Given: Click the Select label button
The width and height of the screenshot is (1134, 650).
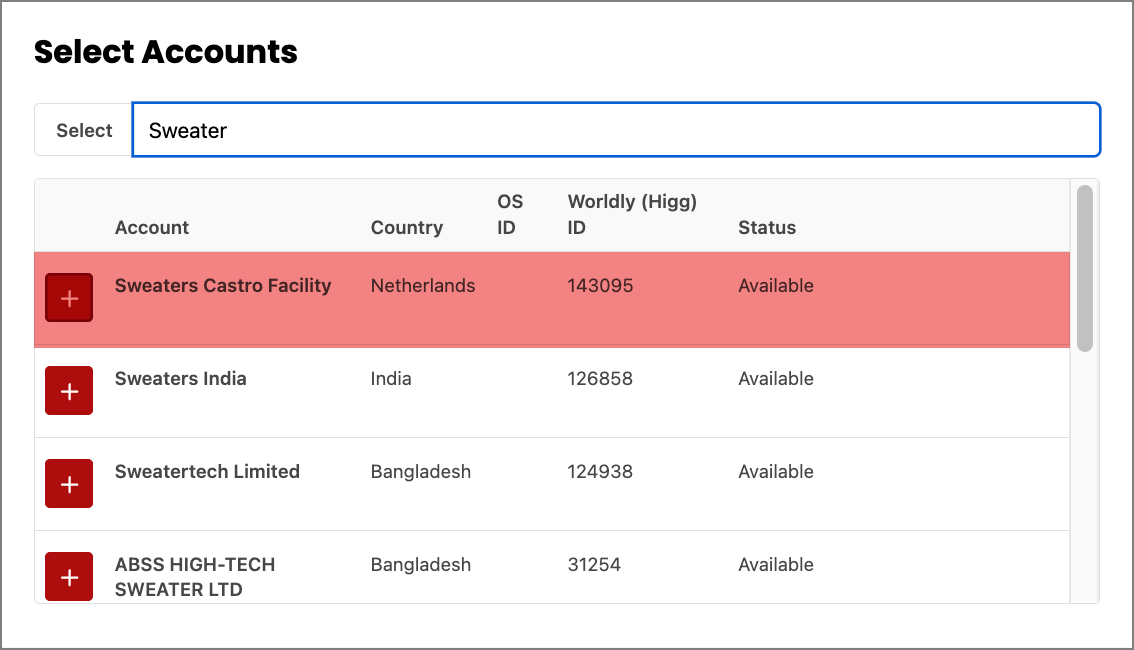Looking at the screenshot, I should click(84, 130).
